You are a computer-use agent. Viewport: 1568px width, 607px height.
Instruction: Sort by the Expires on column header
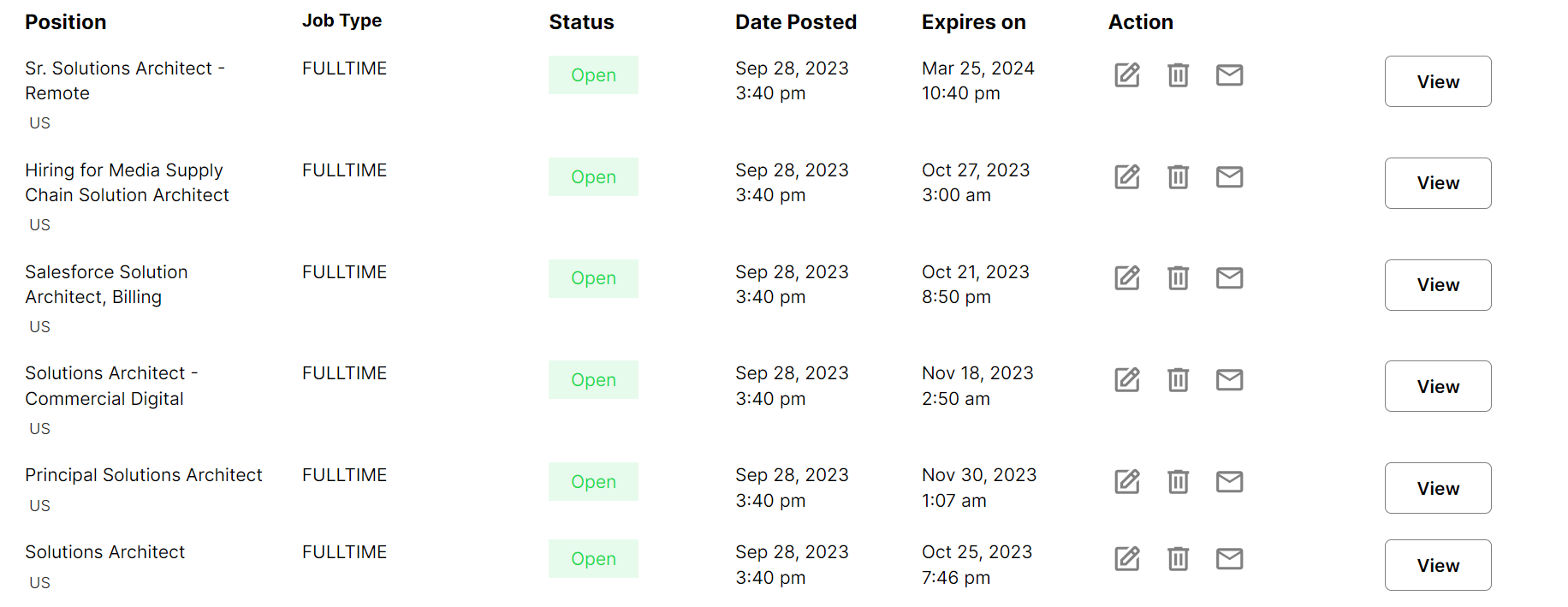(974, 22)
